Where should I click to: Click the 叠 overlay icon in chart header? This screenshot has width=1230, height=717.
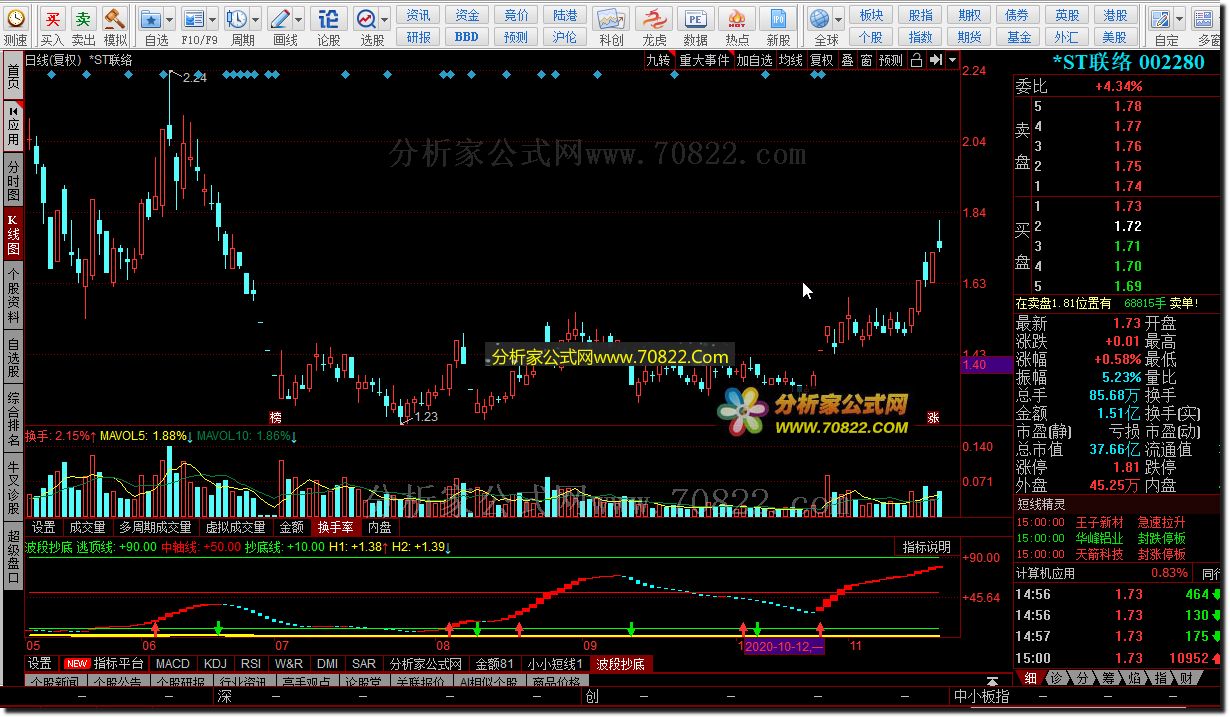847,60
